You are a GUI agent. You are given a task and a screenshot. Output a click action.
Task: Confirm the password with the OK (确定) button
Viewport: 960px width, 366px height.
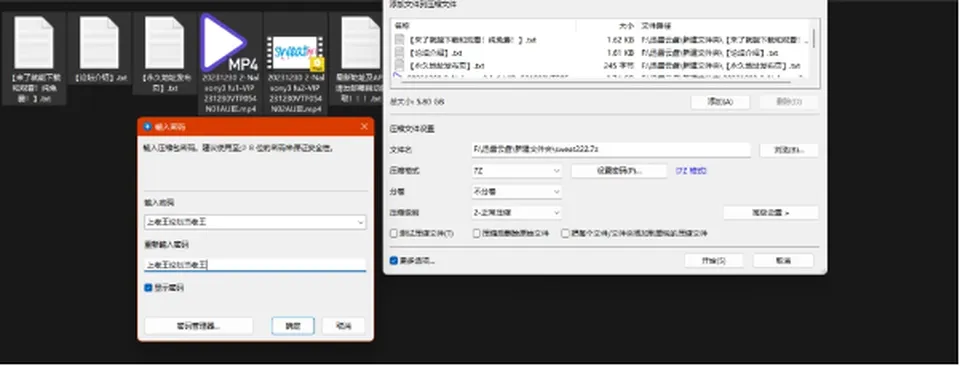click(x=293, y=326)
